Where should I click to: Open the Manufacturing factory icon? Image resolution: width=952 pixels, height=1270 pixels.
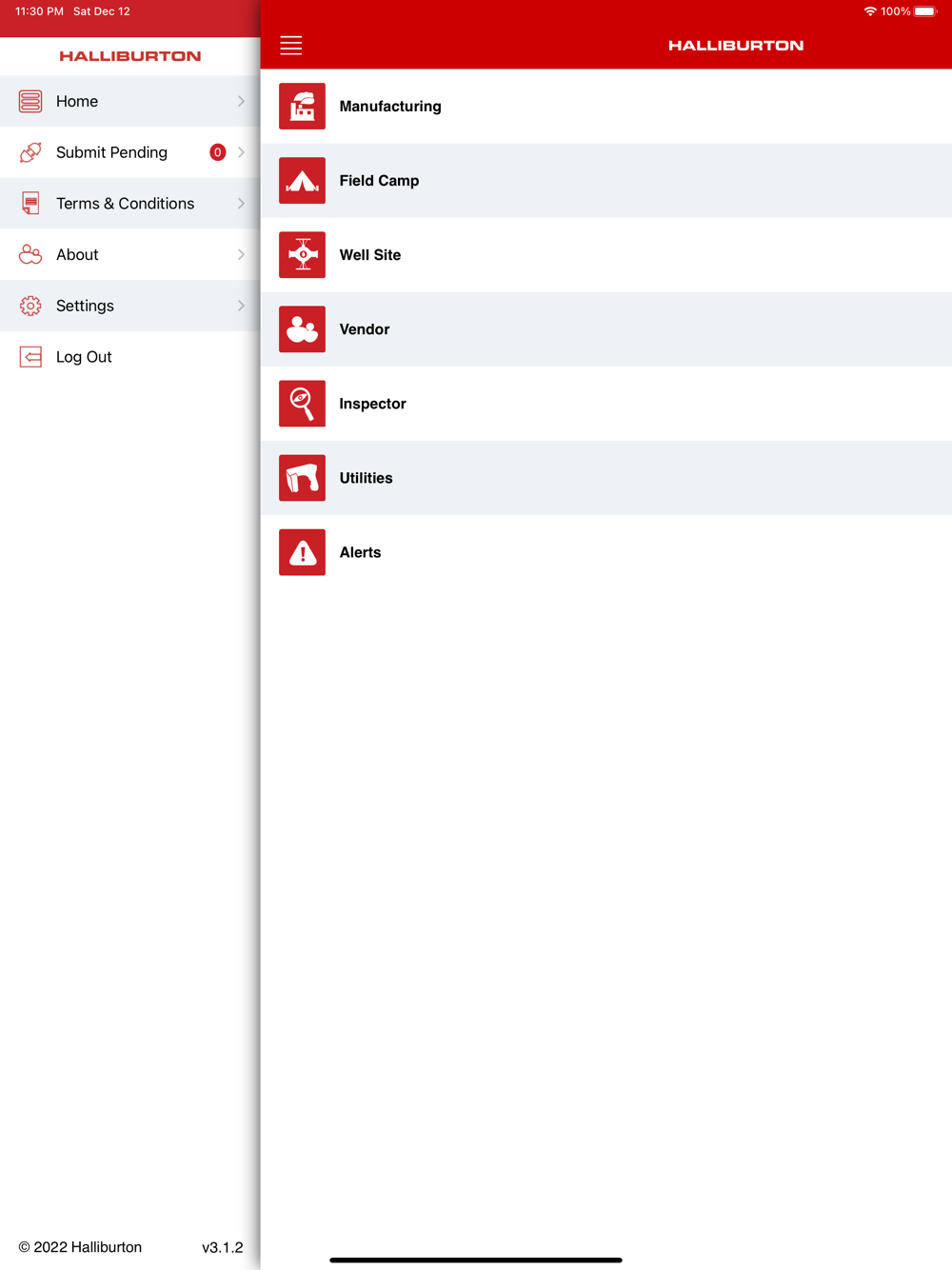coord(302,107)
